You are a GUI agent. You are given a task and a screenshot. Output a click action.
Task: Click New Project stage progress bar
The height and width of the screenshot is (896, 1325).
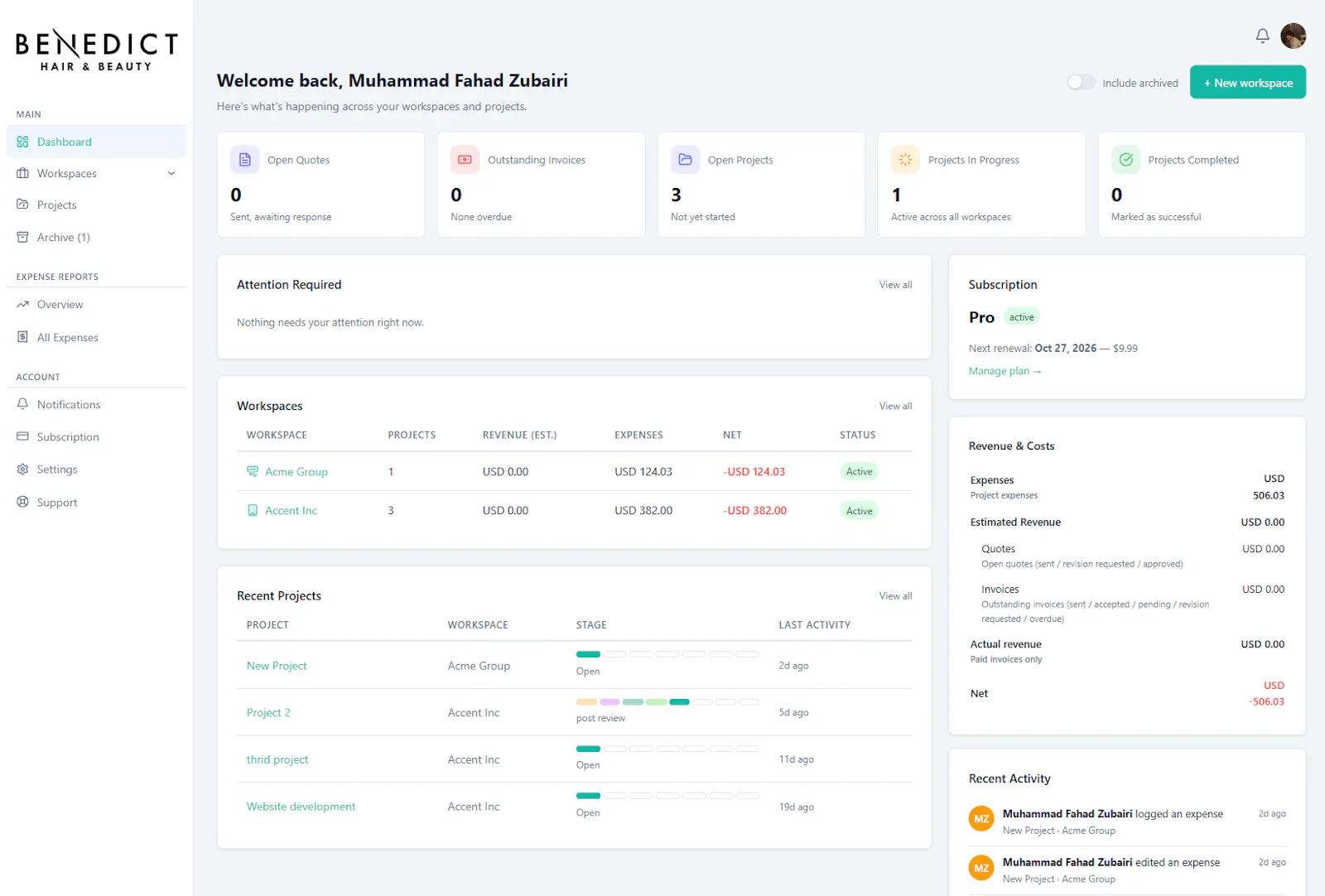[667, 654]
